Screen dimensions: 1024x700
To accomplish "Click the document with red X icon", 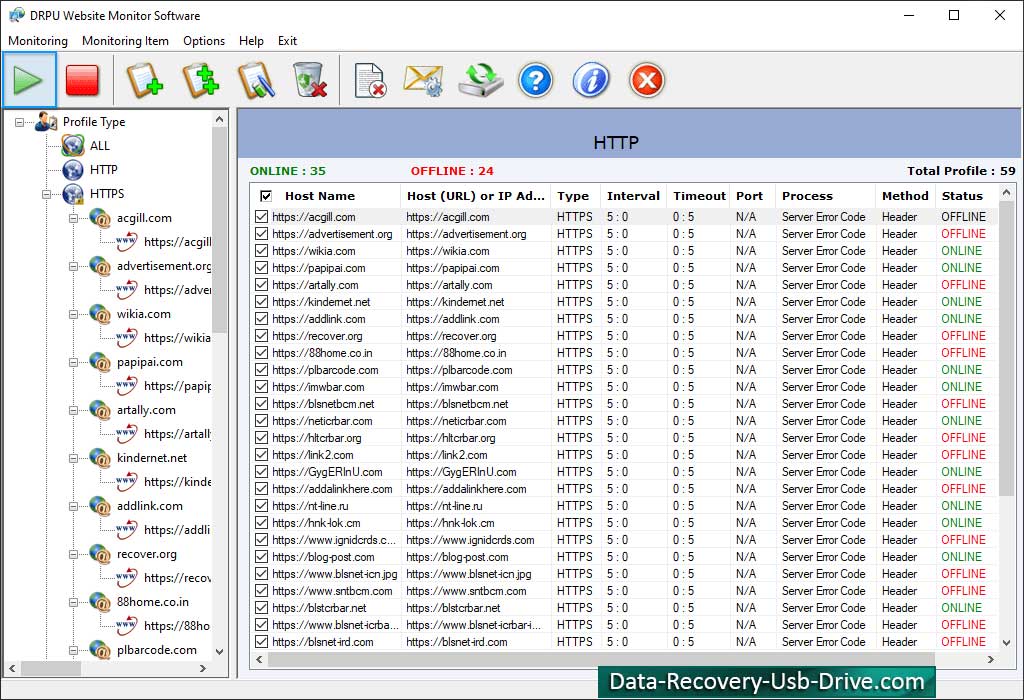I will tap(370, 80).
